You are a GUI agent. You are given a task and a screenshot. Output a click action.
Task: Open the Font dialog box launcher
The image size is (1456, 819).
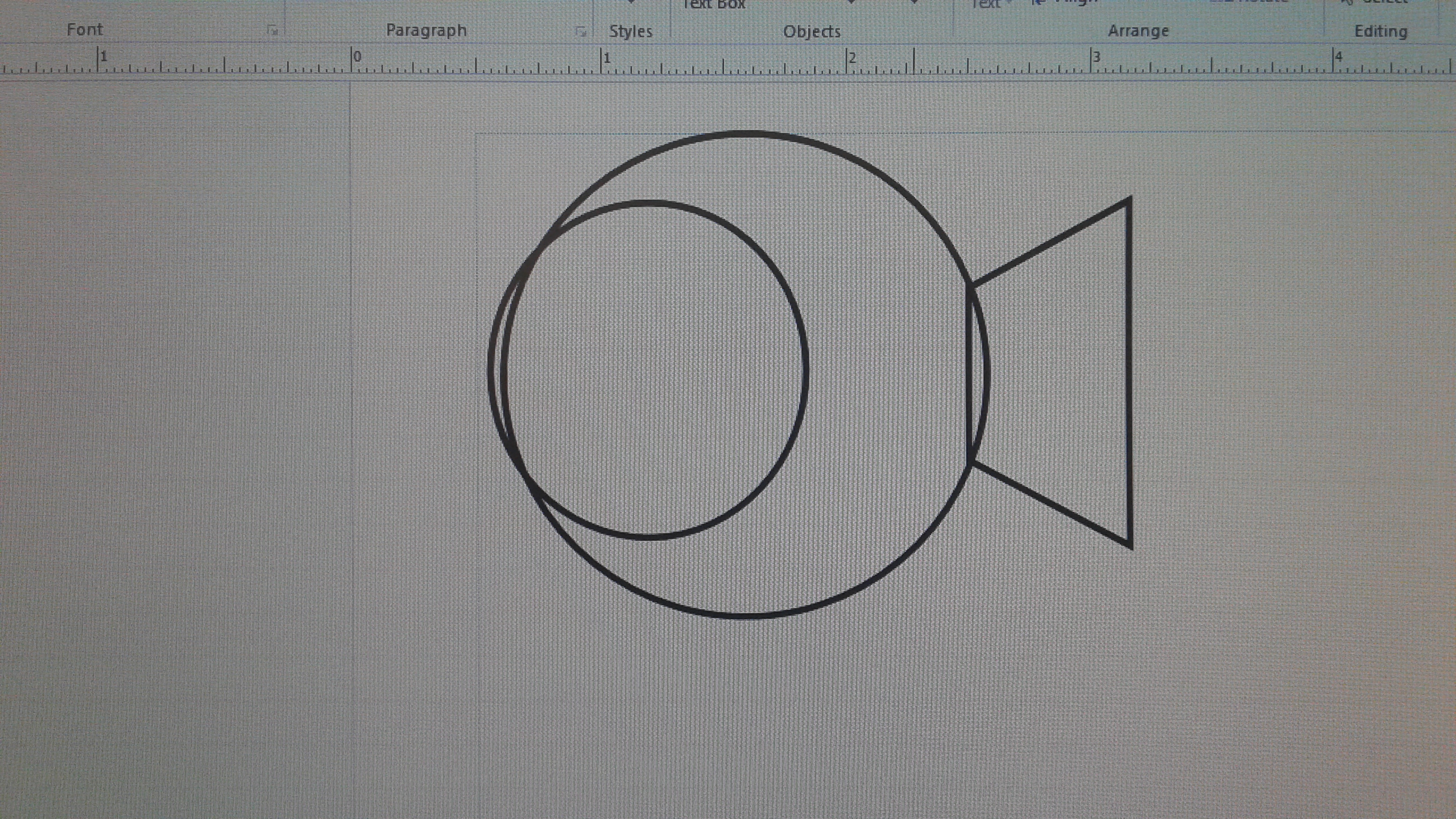(x=272, y=31)
